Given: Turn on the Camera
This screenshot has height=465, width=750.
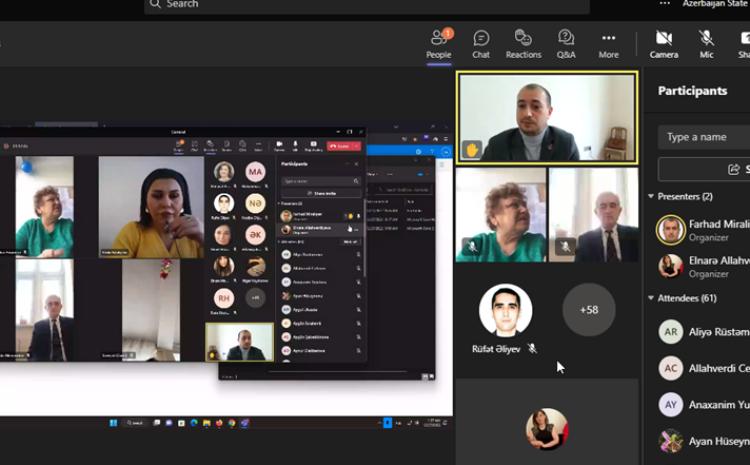Looking at the screenshot, I should point(663,43).
